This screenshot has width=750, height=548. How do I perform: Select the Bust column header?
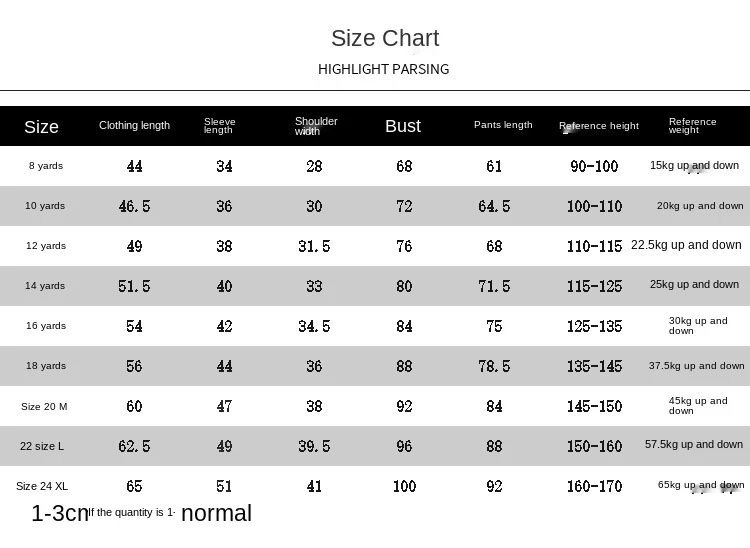tap(403, 126)
